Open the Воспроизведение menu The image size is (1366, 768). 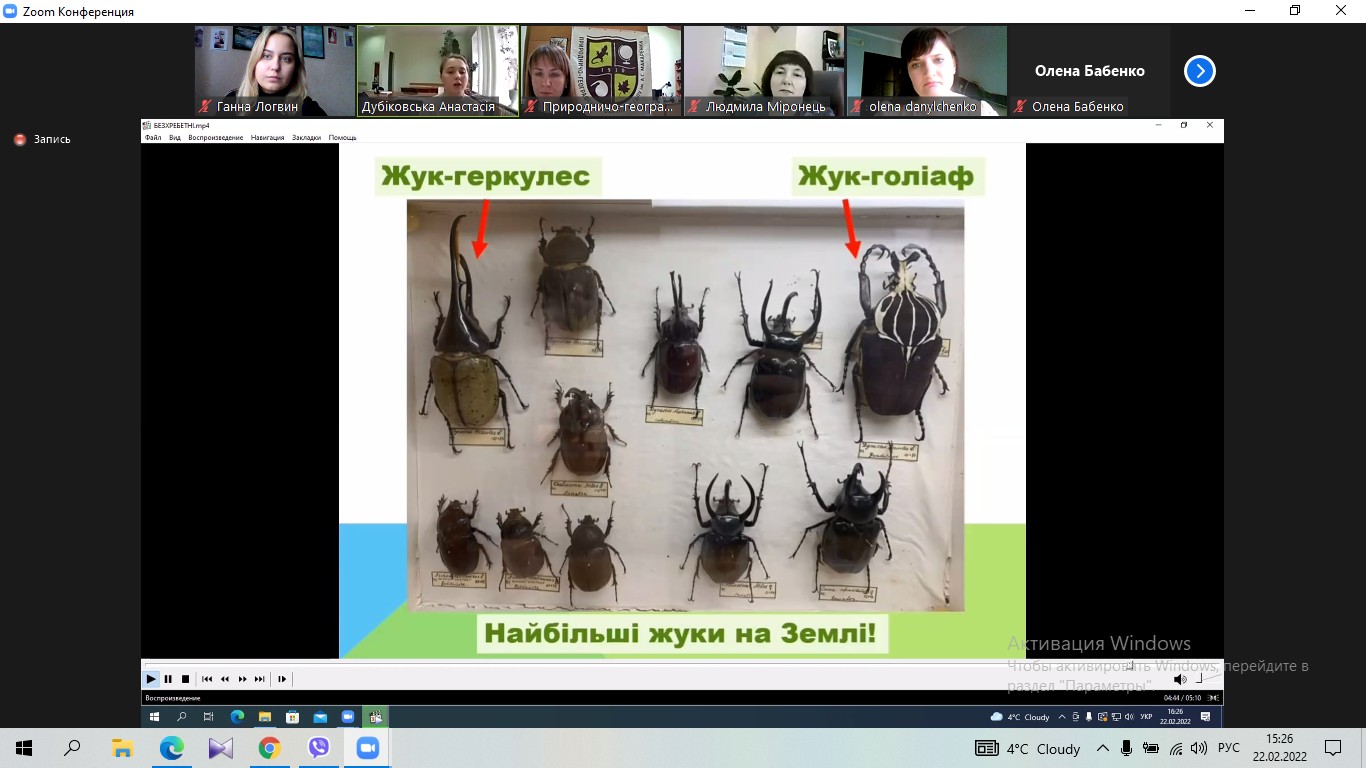tap(215, 137)
